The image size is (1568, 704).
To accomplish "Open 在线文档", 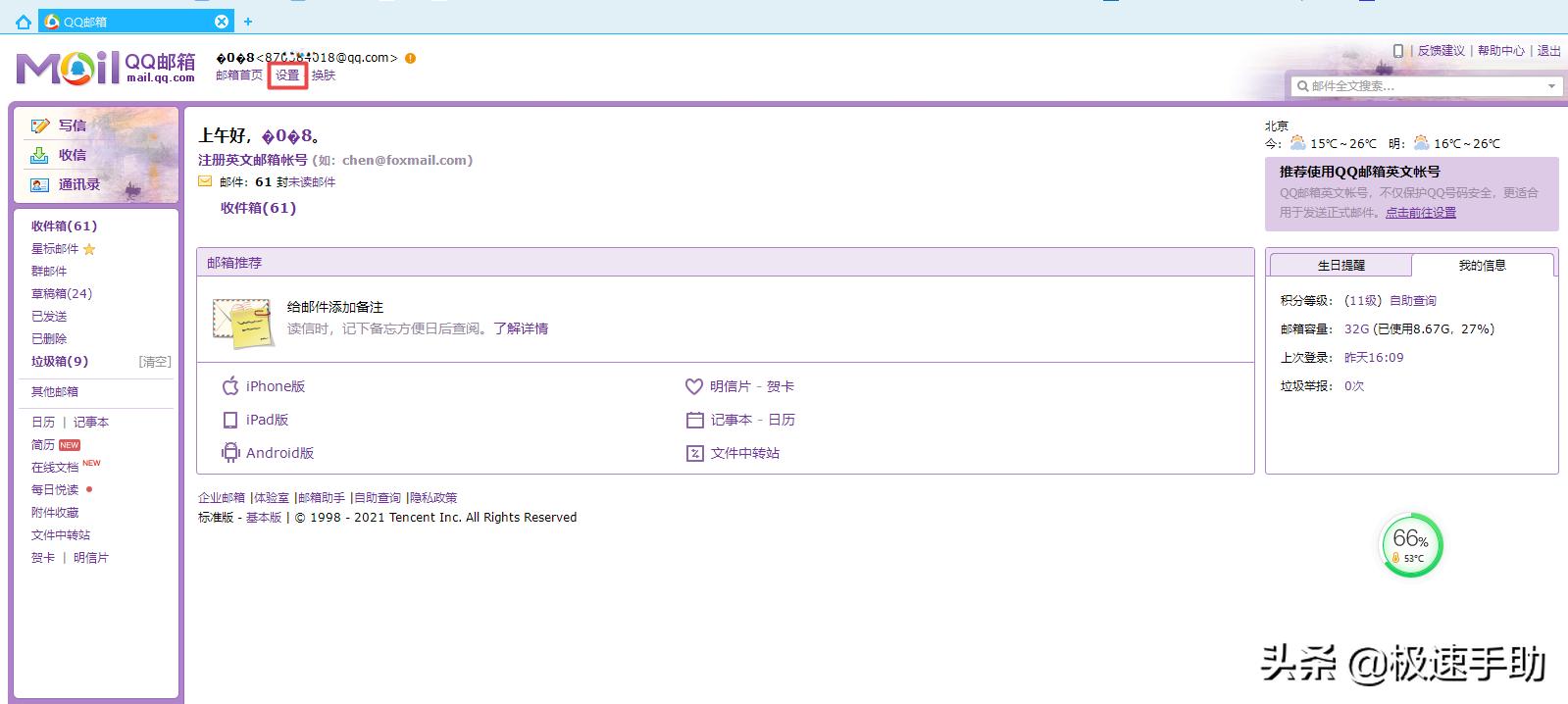I will 55,468.
